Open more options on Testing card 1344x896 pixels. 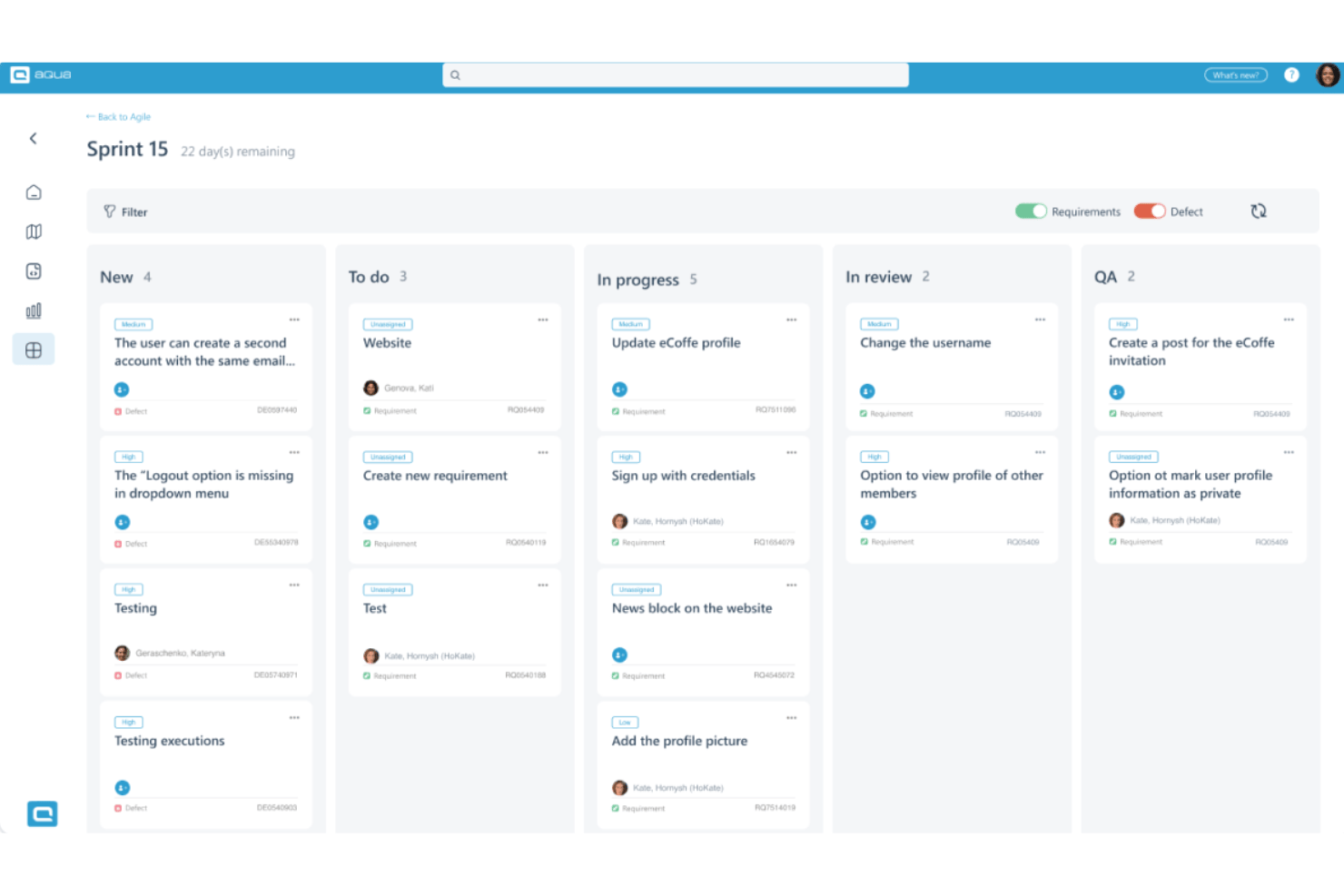pos(294,585)
